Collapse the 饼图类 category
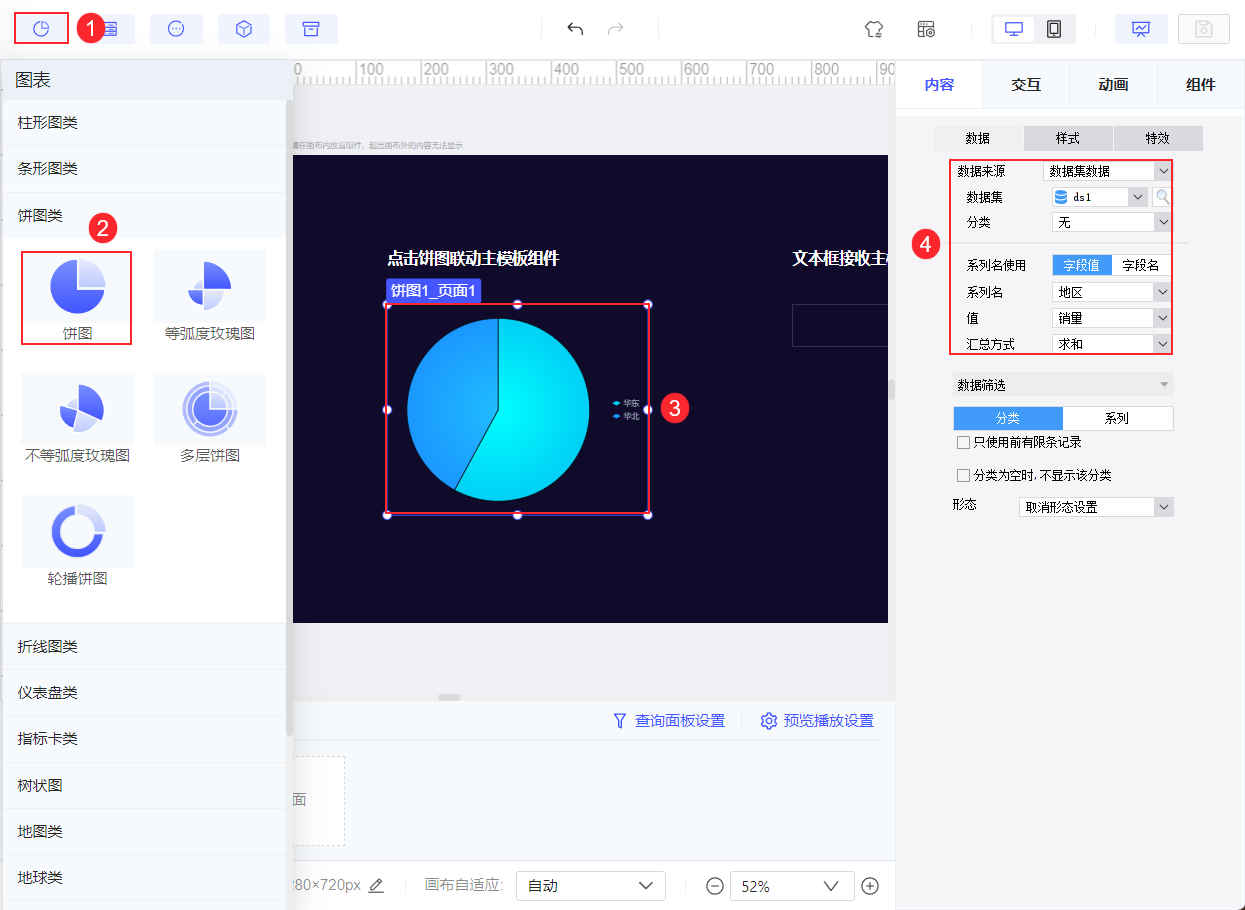This screenshot has width=1245, height=910. pyautogui.click(x=145, y=215)
